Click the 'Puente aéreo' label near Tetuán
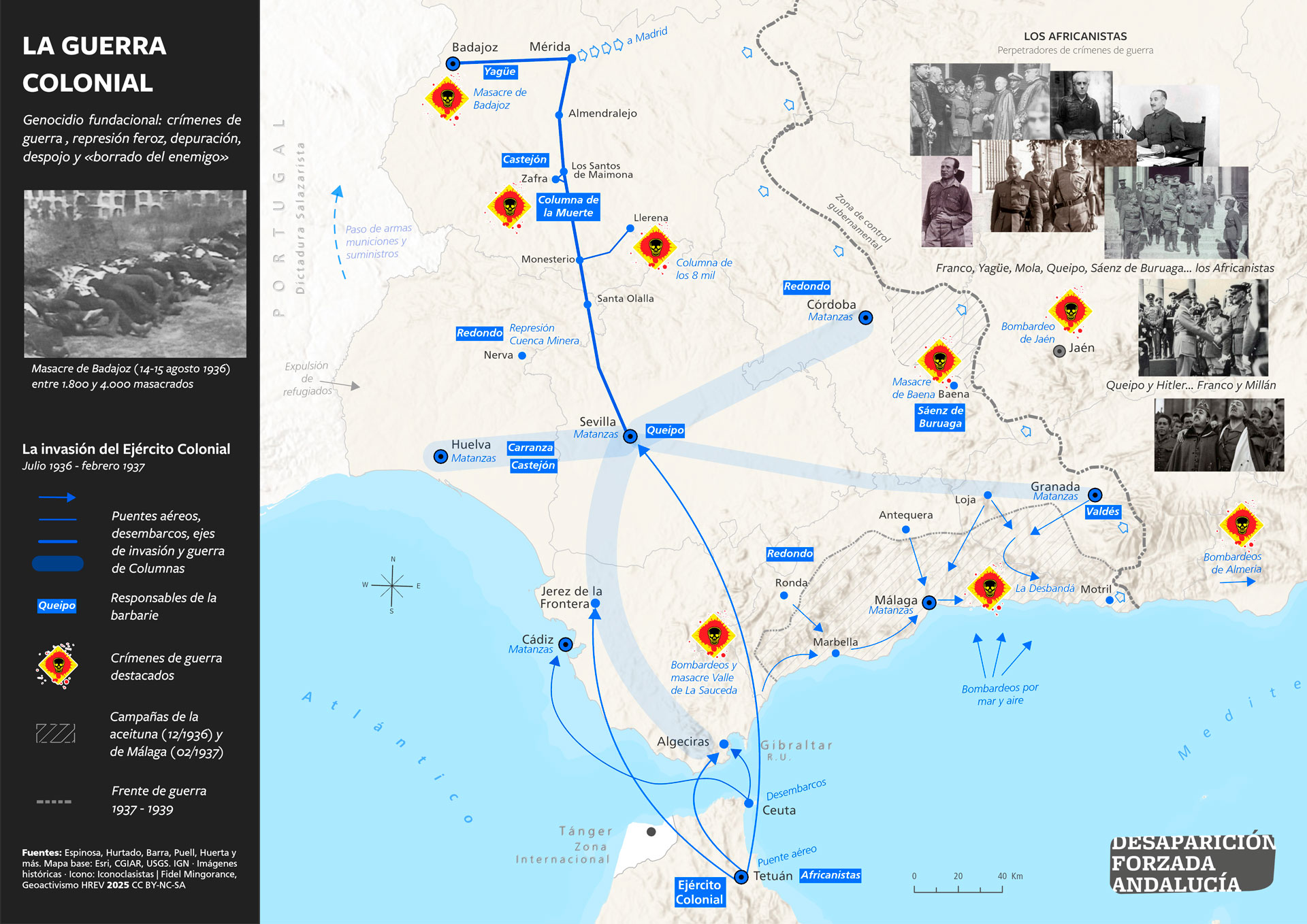1307x924 pixels. (787, 855)
